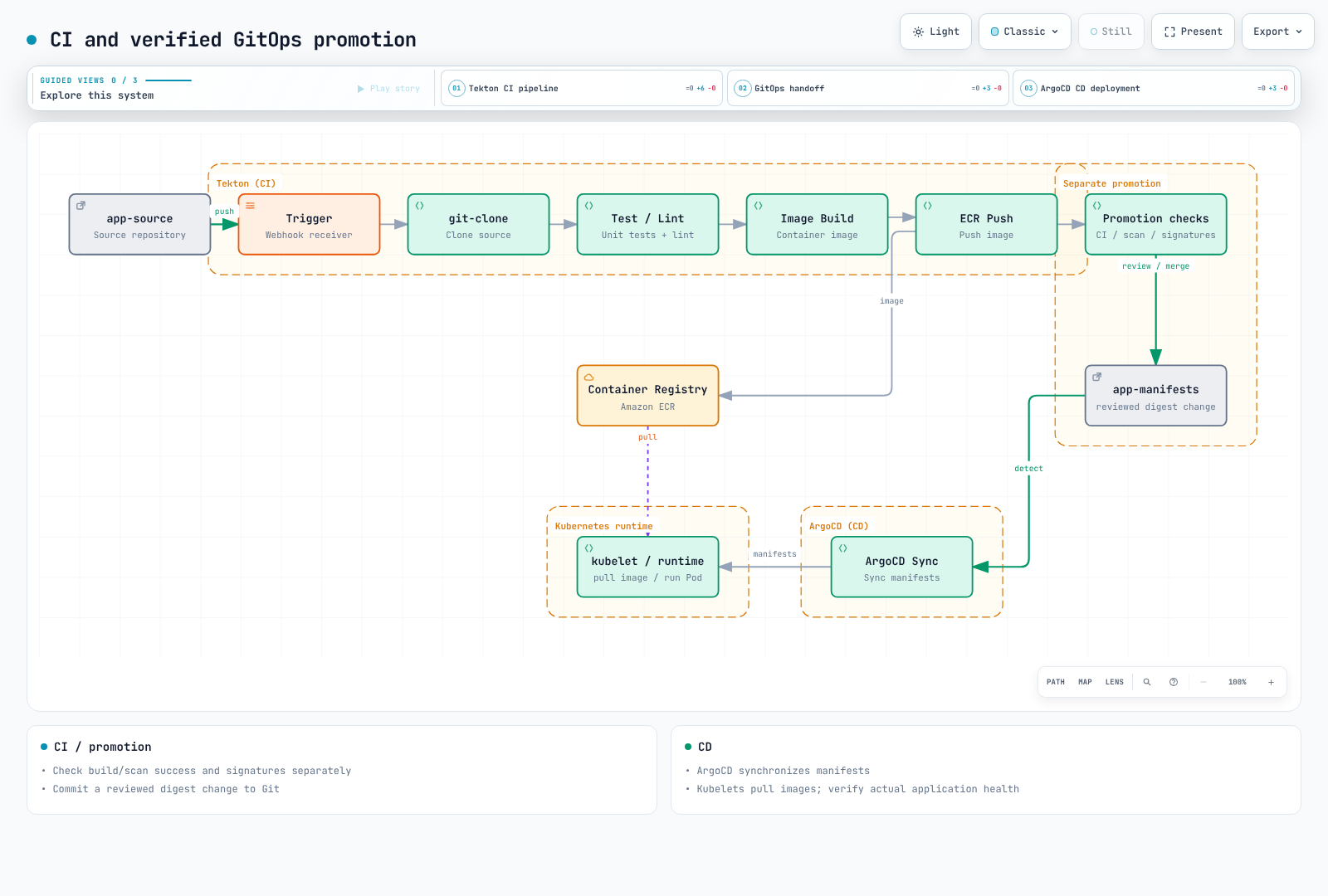Click the code icon on Promotion checks node
The height and width of the screenshot is (896, 1328).
pyautogui.click(x=1096, y=205)
